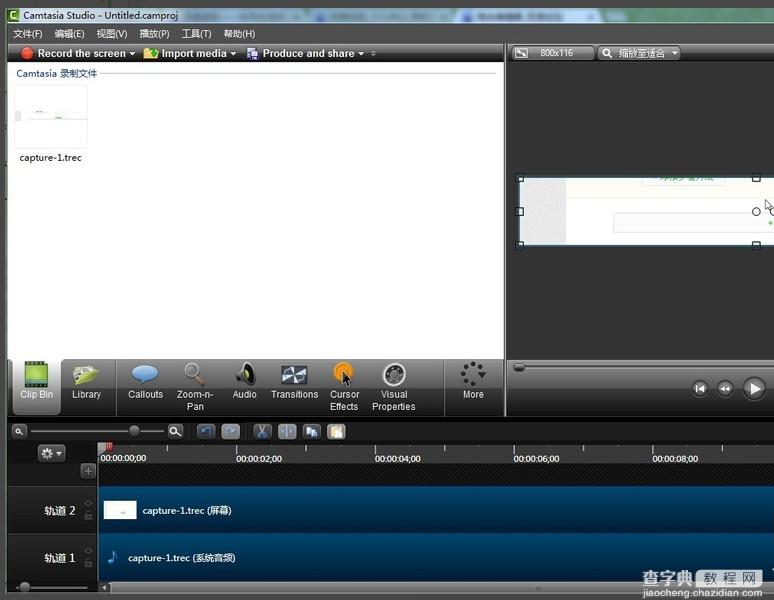Open Cursor Effects tool

tap(344, 386)
